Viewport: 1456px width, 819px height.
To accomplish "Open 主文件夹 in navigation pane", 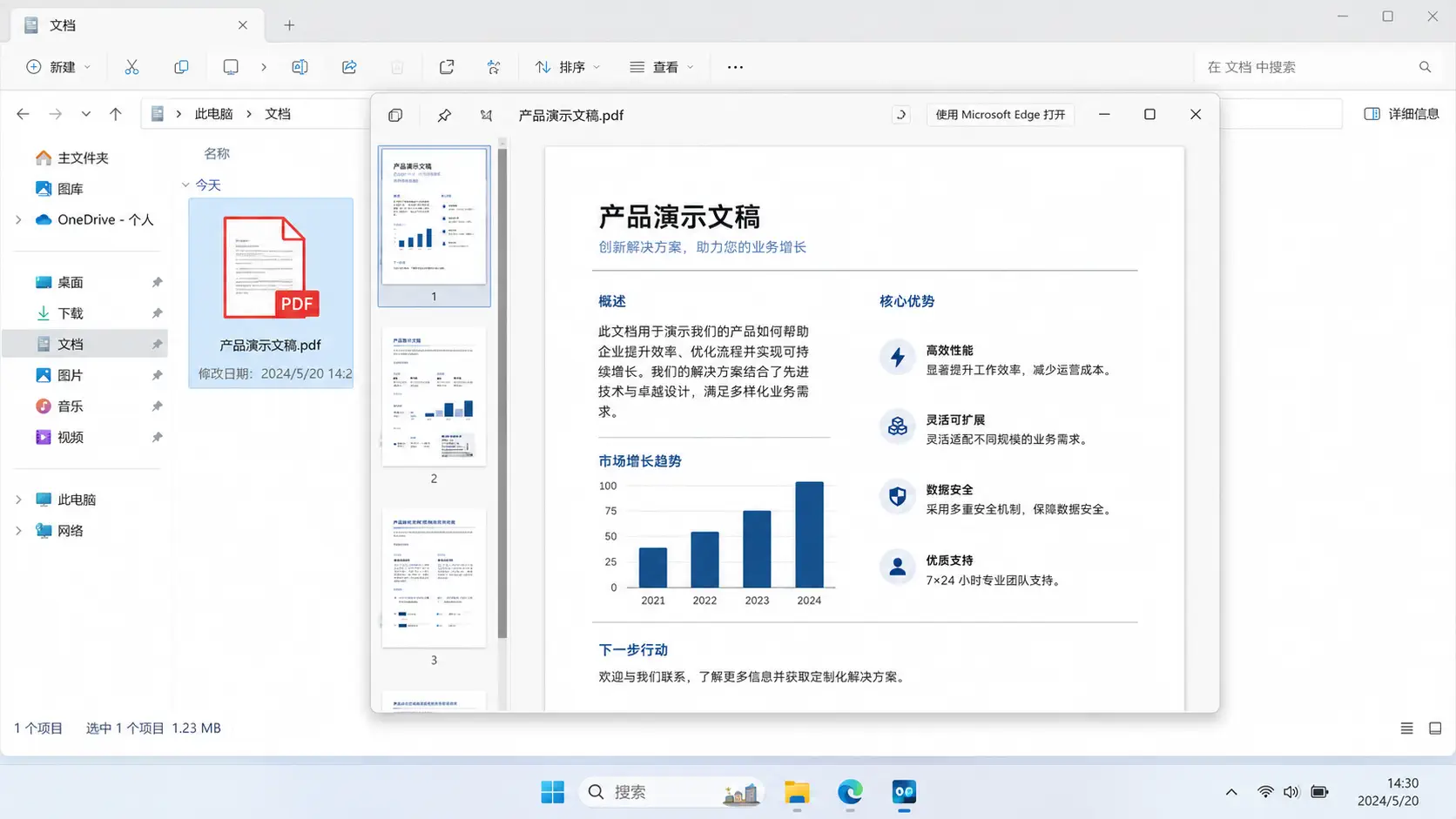I will pos(72,158).
